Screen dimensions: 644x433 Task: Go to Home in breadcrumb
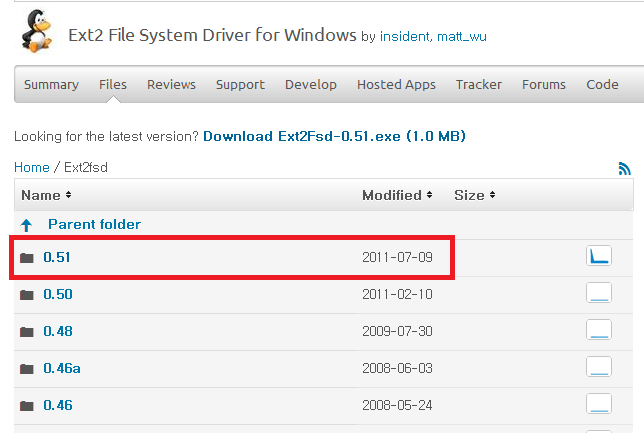pyautogui.click(x=32, y=168)
